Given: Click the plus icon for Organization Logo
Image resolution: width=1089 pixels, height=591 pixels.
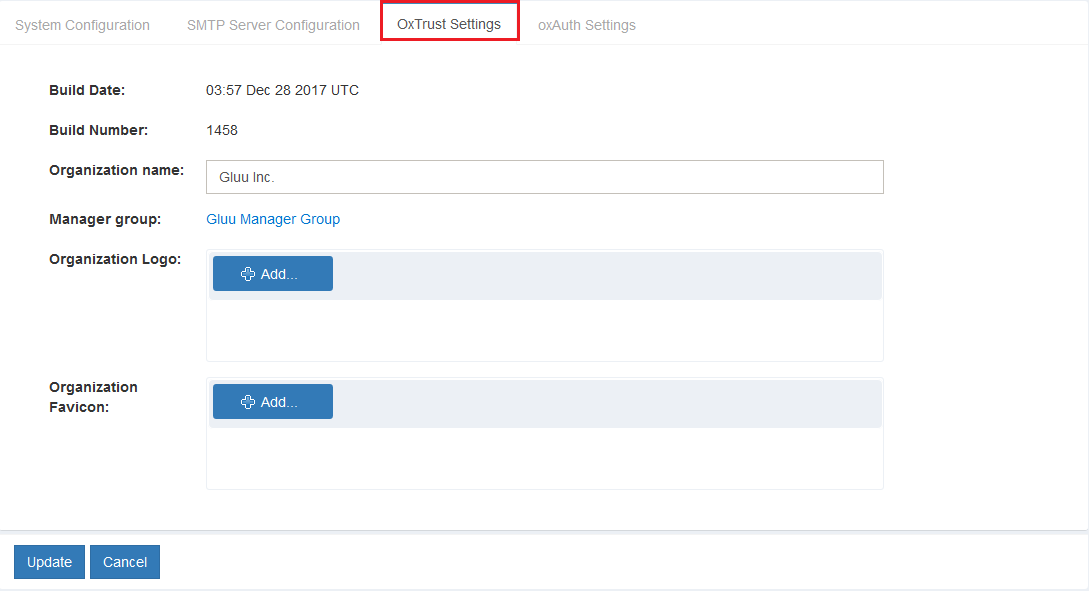Looking at the screenshot, I should pyautogui.click(x=248, y=274).
